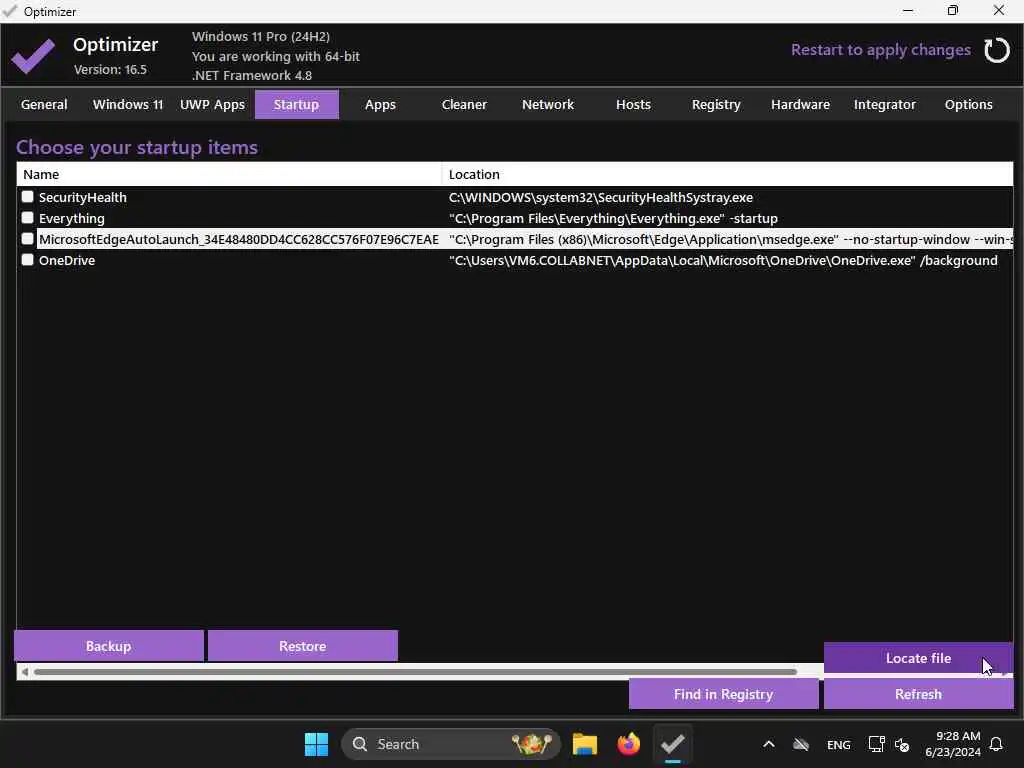The image size is (1024, 768).
Task: Click the Version: 16.5 label
Action: click(110, 69)
